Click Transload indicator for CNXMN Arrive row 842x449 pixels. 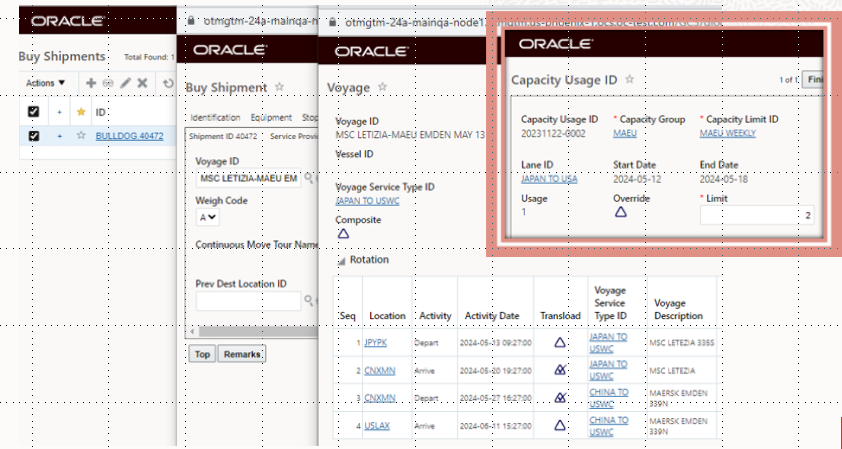pyautogui.click(x=560, y=370)
